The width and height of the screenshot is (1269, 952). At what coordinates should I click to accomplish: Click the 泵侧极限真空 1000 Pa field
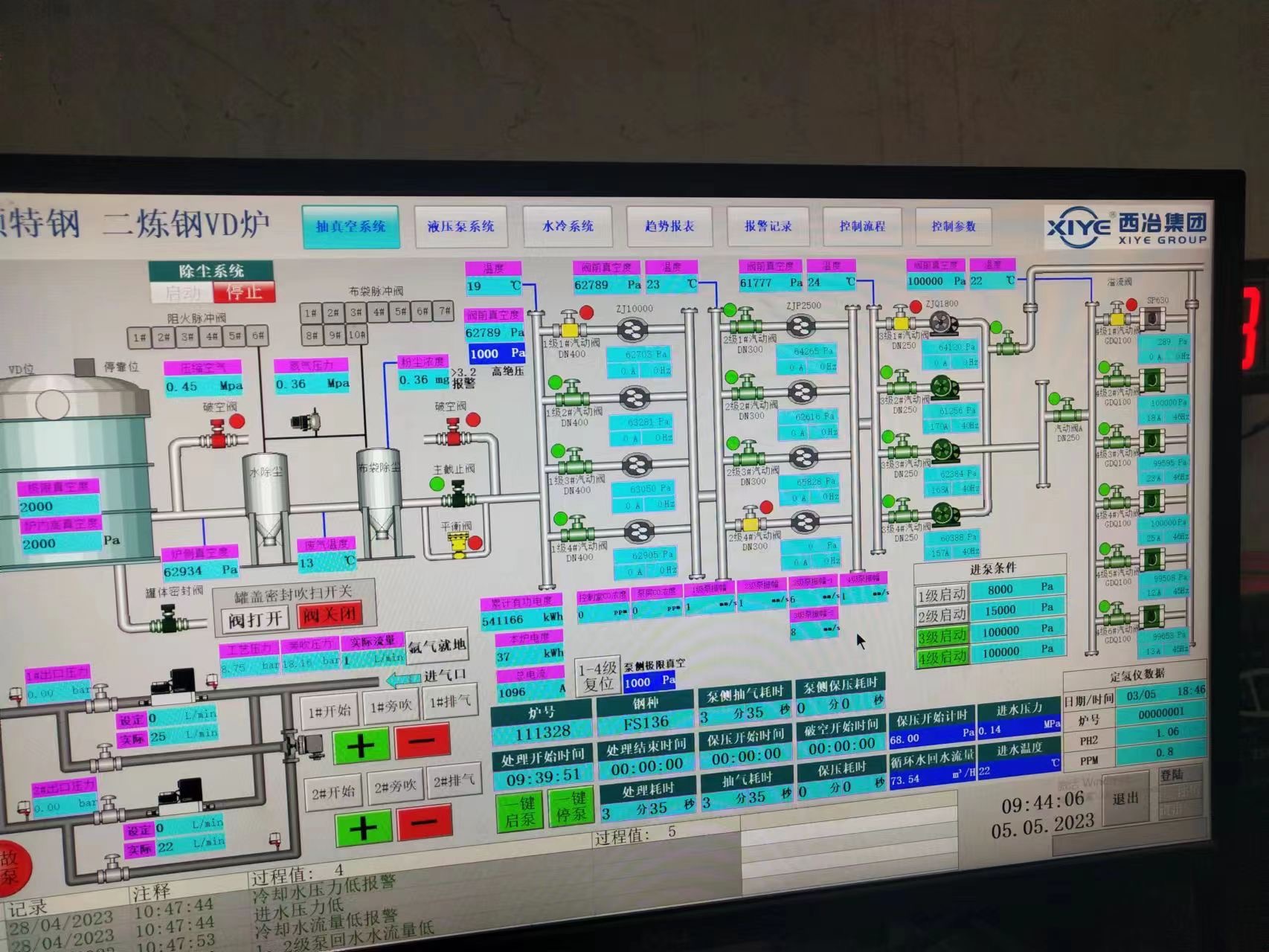[x=649, y=681]
